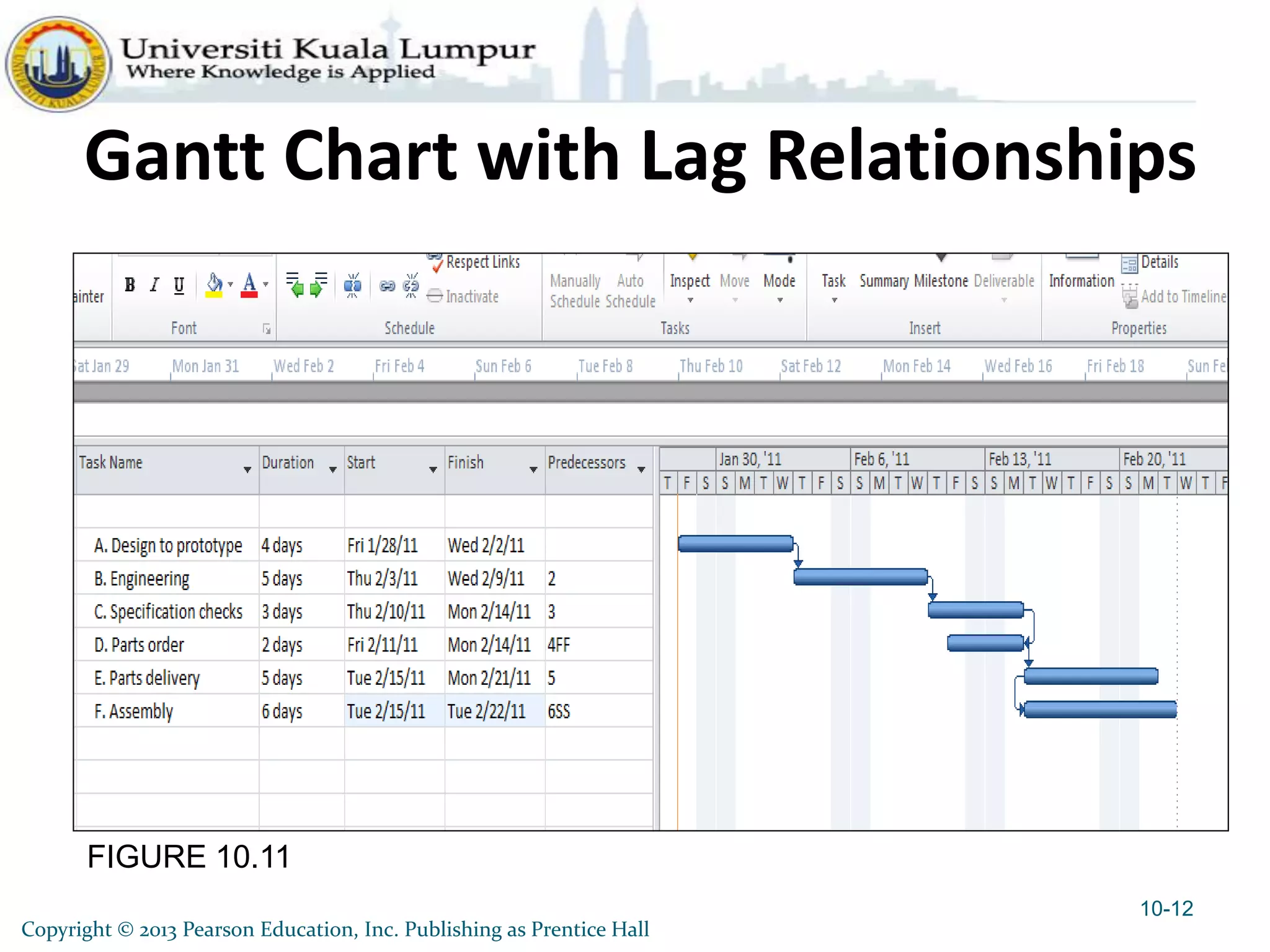The height and width of the screenshot is (952, 1270).
Task: Click the '6SS' predecessor cell
Action: tap(598, 711)
